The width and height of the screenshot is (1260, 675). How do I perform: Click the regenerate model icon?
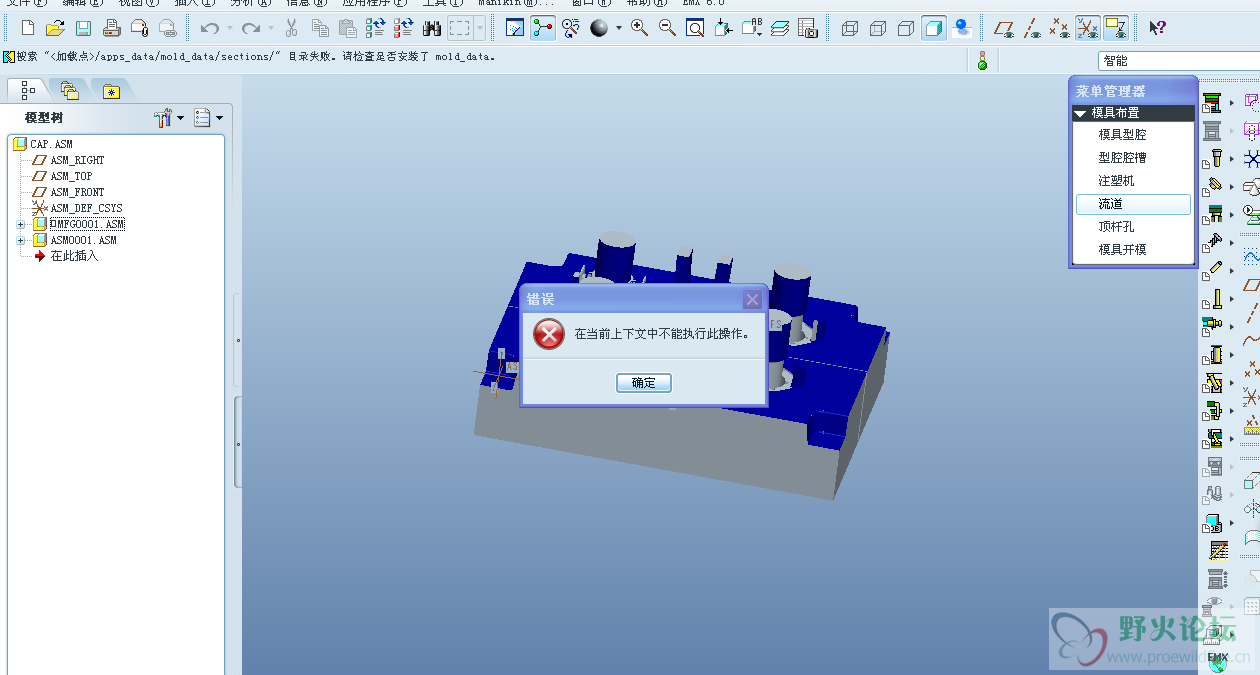click(x=376, y=28)
